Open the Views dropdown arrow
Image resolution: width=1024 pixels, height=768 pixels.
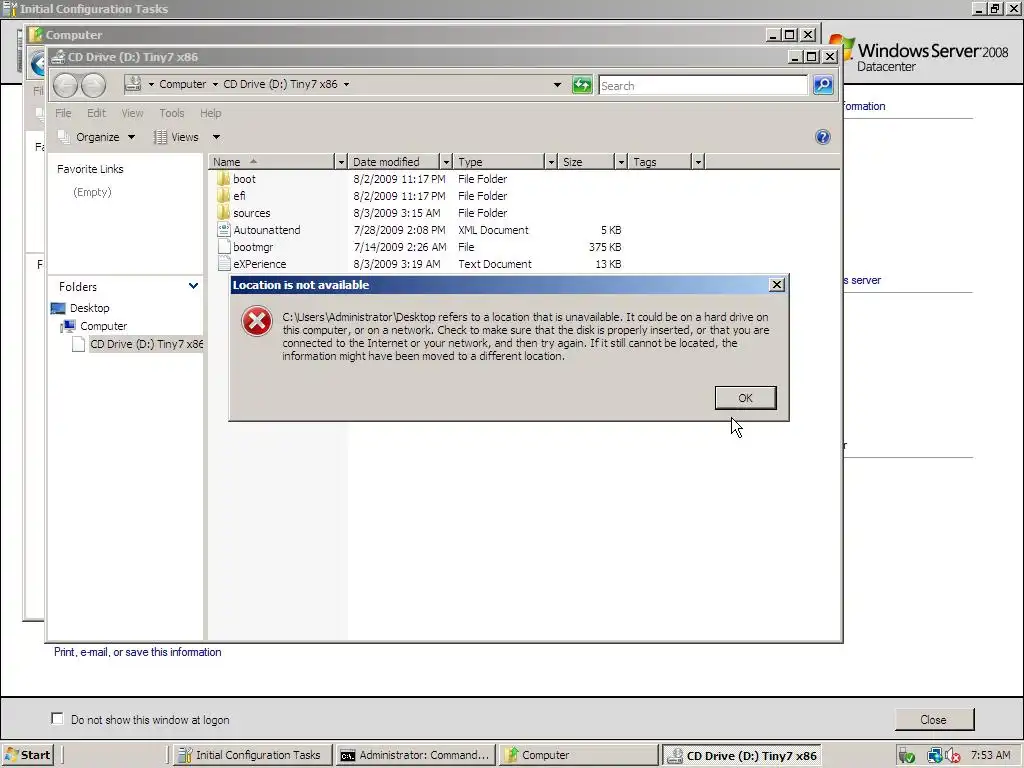(216, 137)
